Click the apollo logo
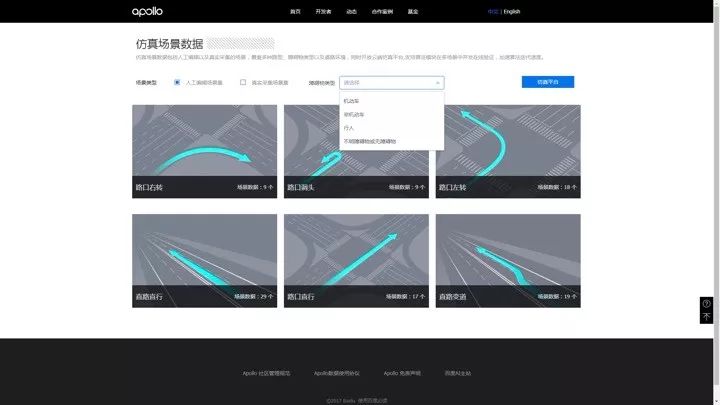 tap(147, 11)
